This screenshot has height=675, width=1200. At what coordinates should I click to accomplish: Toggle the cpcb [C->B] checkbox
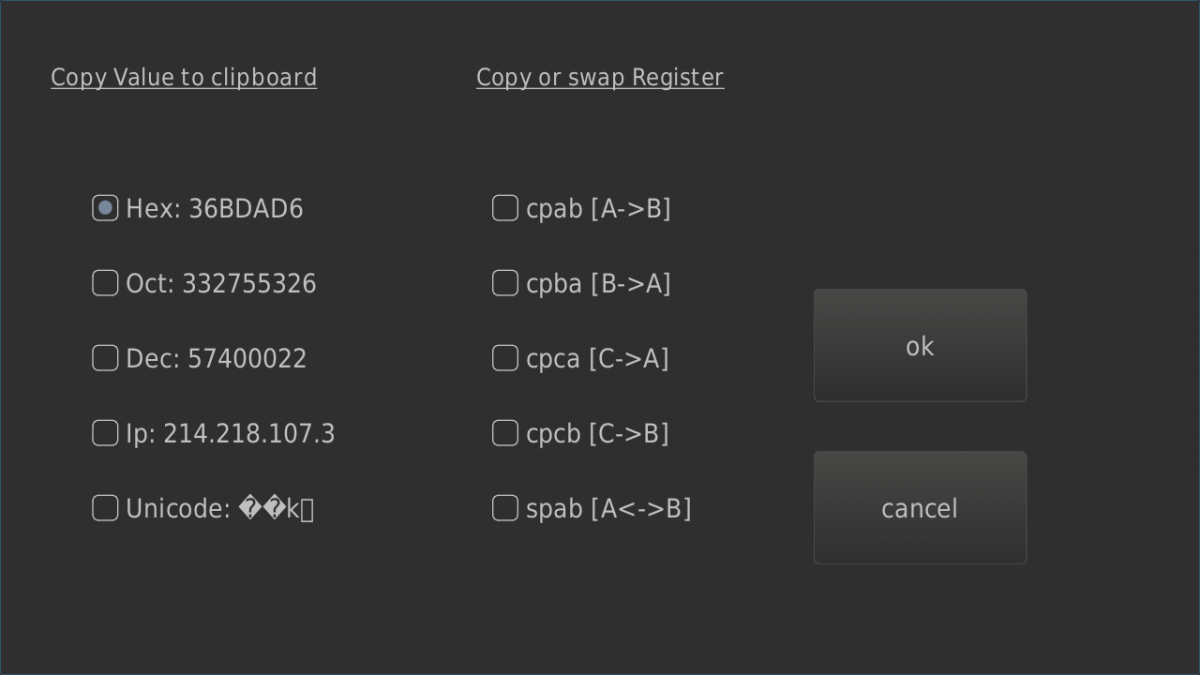[x=505, y=433]
